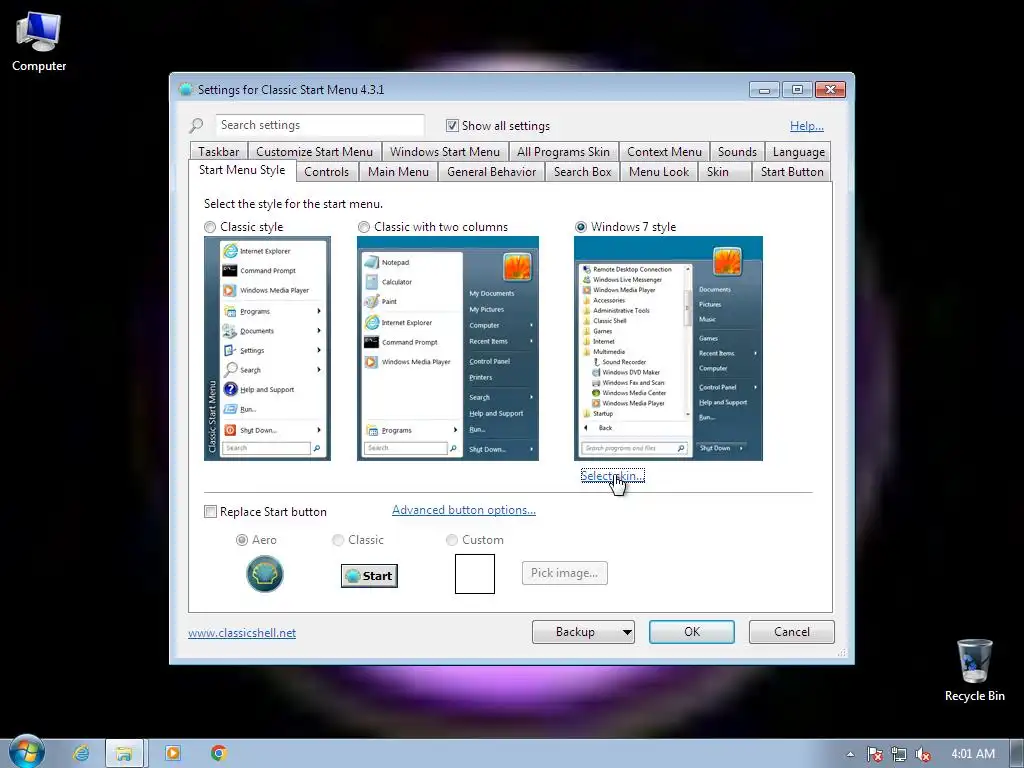Image resolution: width=1024 pixels, height=768 pixels.
Task: Switch to the General Behavior tab
Action: coord(491,172)
